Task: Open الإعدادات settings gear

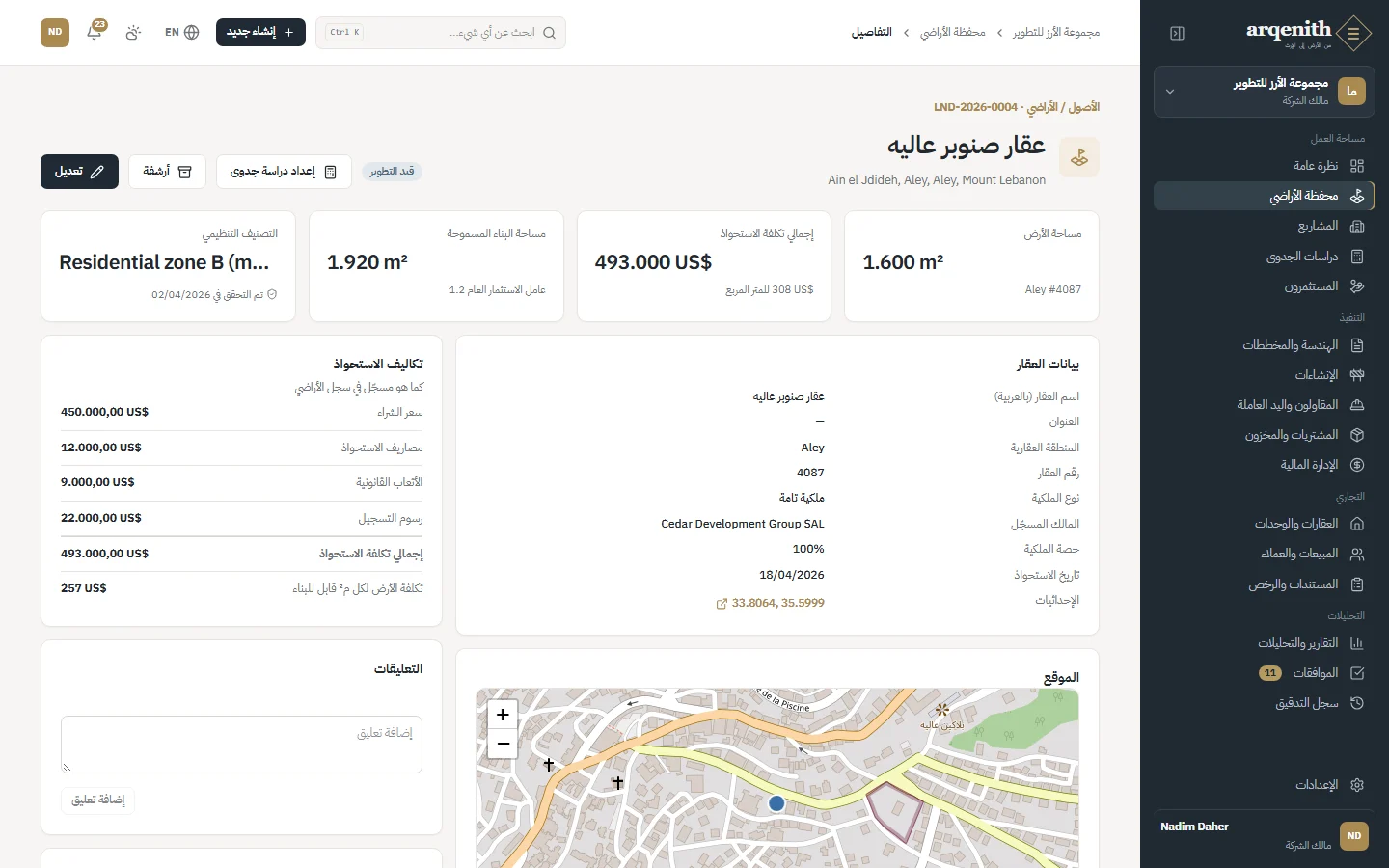Action: [1357, 785]
